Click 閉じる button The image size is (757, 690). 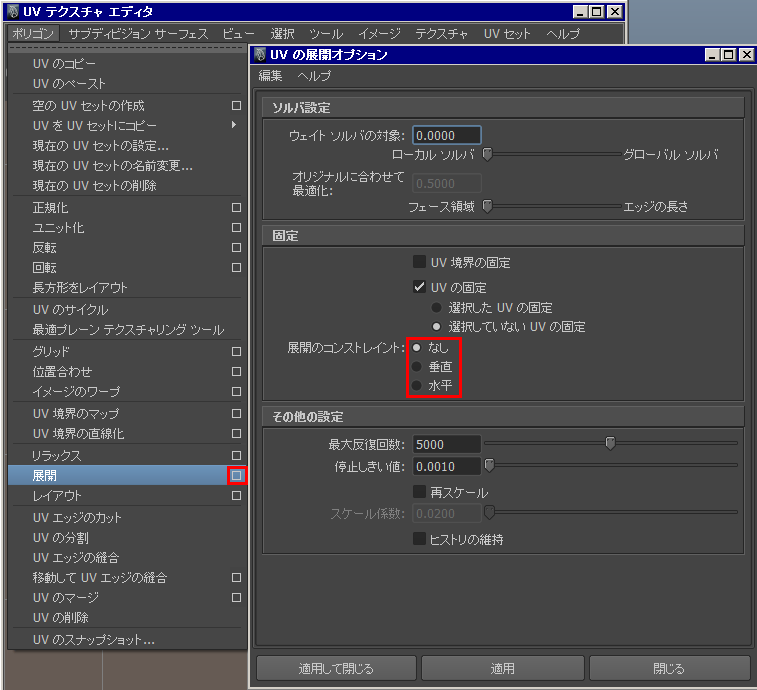(x=669, y=668)
